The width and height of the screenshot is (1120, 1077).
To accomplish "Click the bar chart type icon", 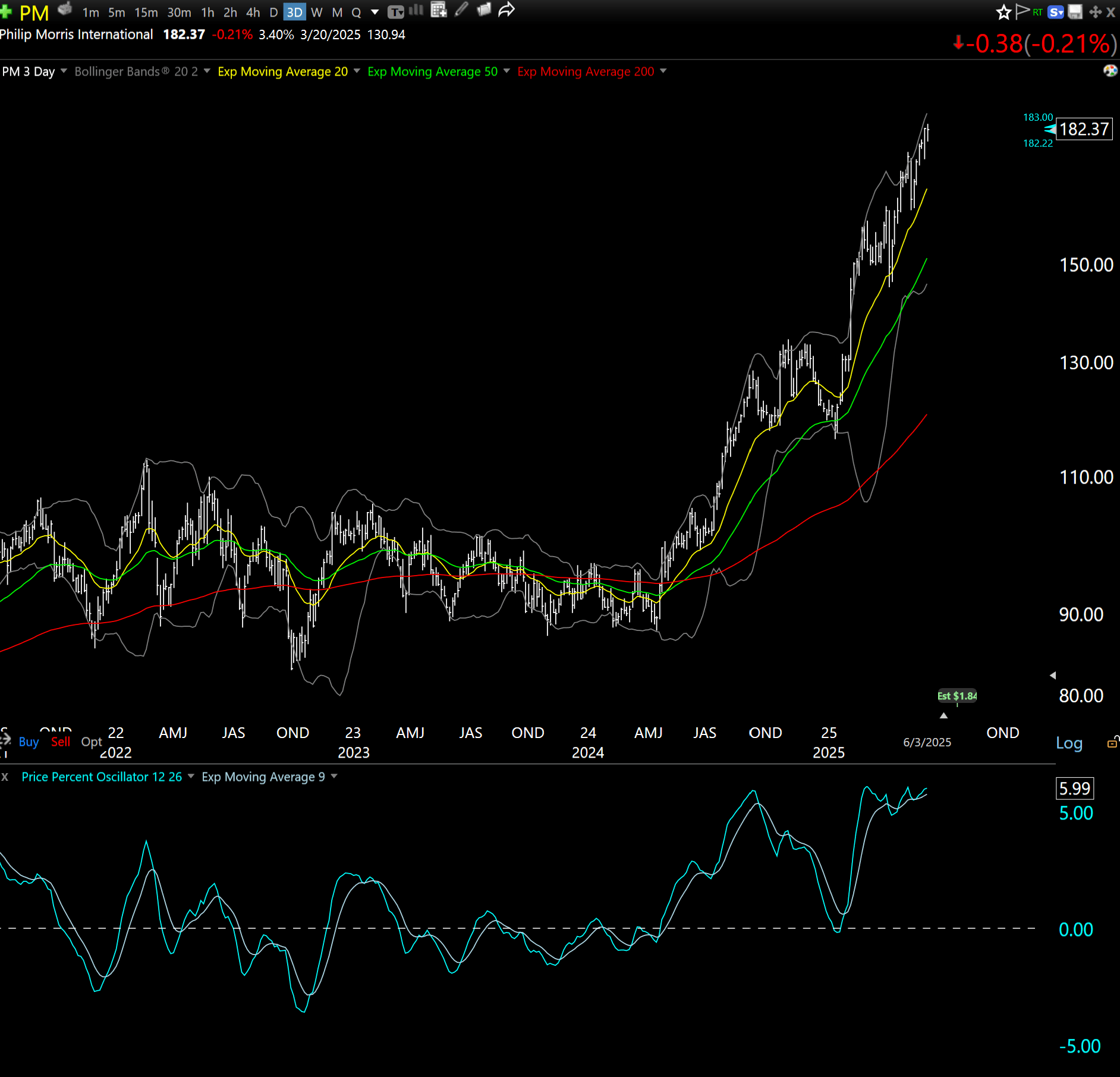I will point(416,10).
